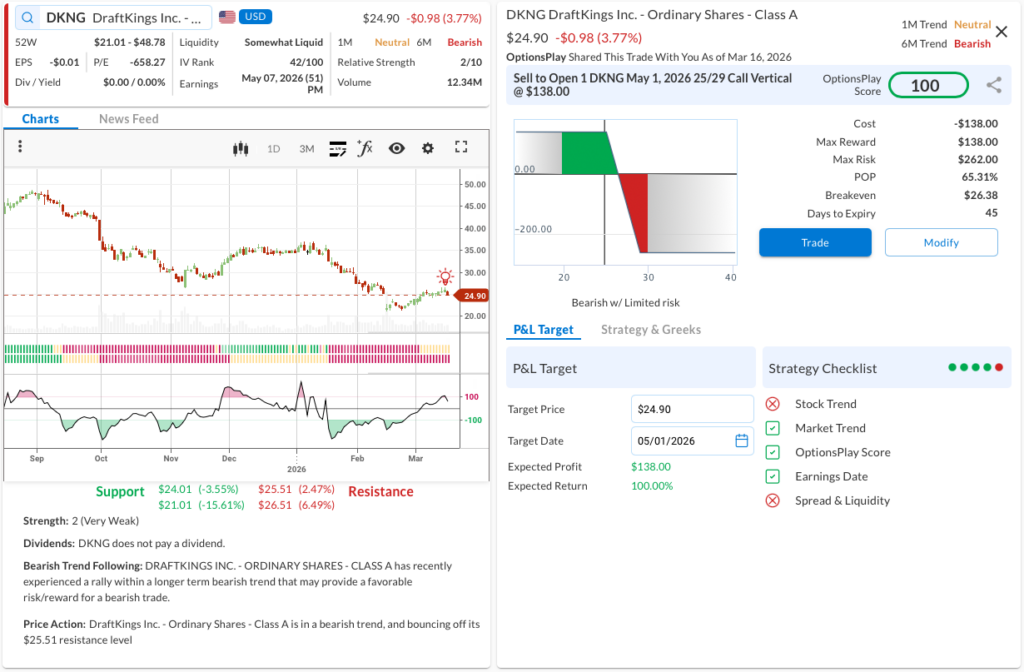Open the drawing tools icon in chart toolbar
1024x672 pixels.
pyautogui.click(x=337, y=148)
